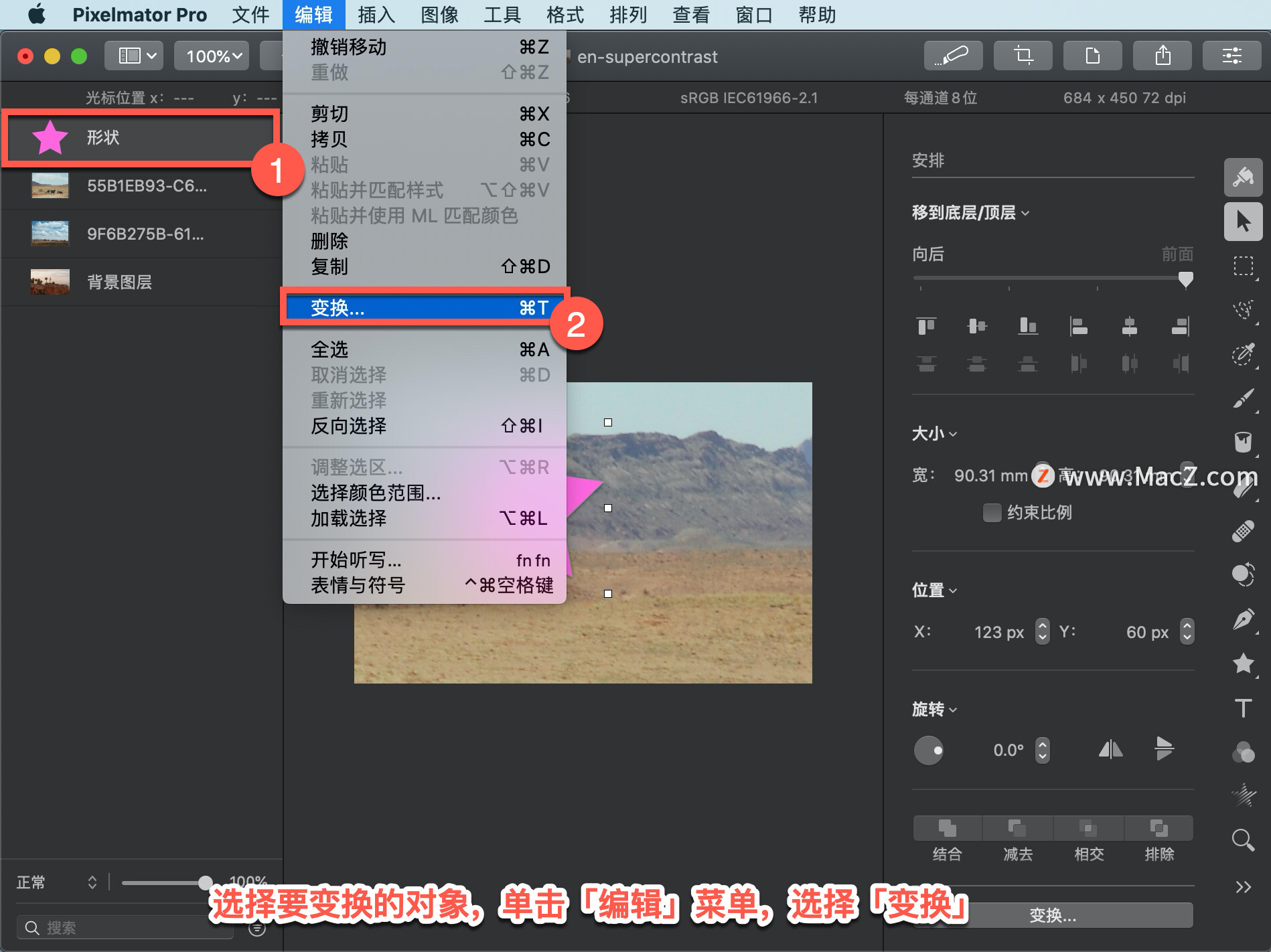Click the rotation dial knob

[929, 750]
